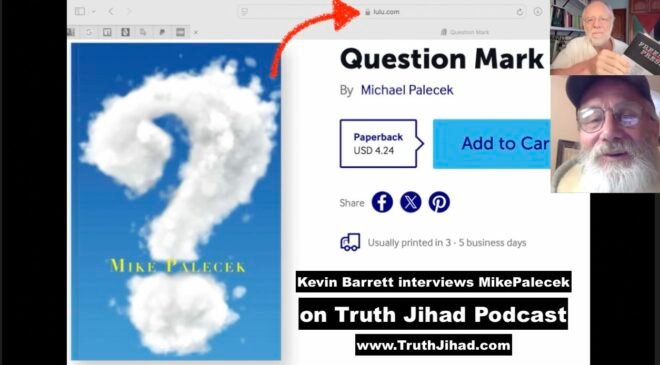The height and width of the screenshot is (365, 660).
Task: Select the top webcam video of host
Action: click(x=605, y=37)
